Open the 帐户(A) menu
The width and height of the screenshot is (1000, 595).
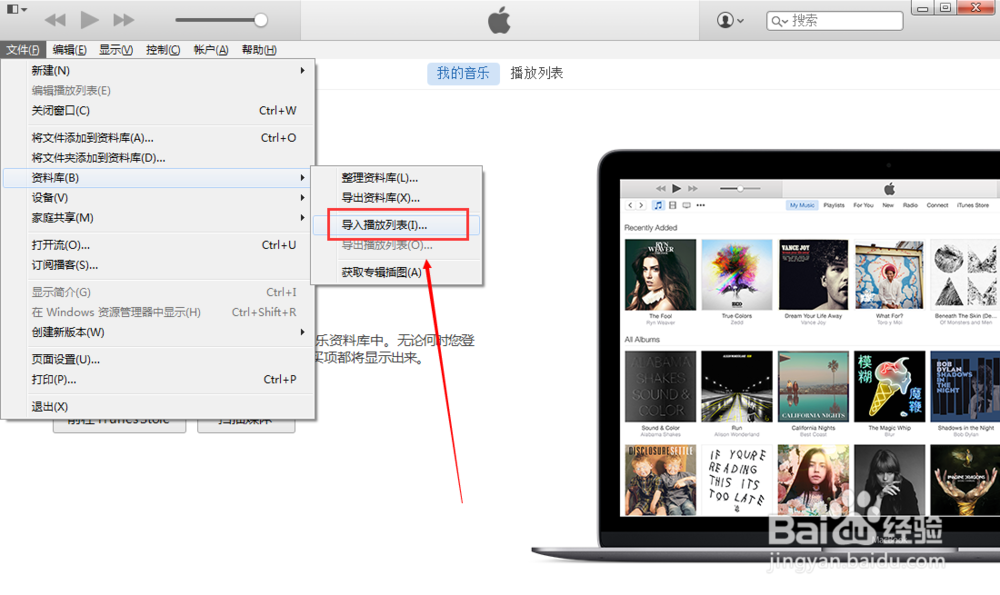[211, 50]
